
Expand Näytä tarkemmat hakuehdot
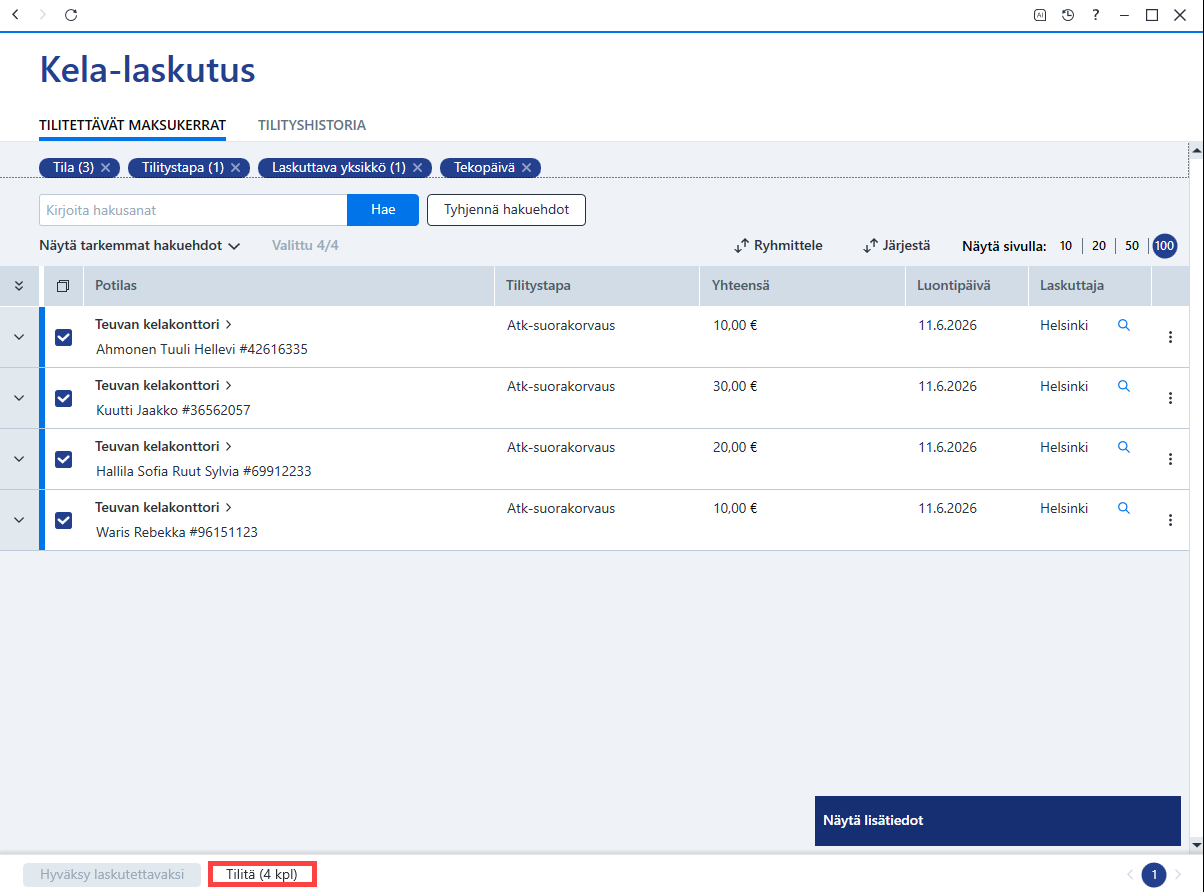[140, 245]
